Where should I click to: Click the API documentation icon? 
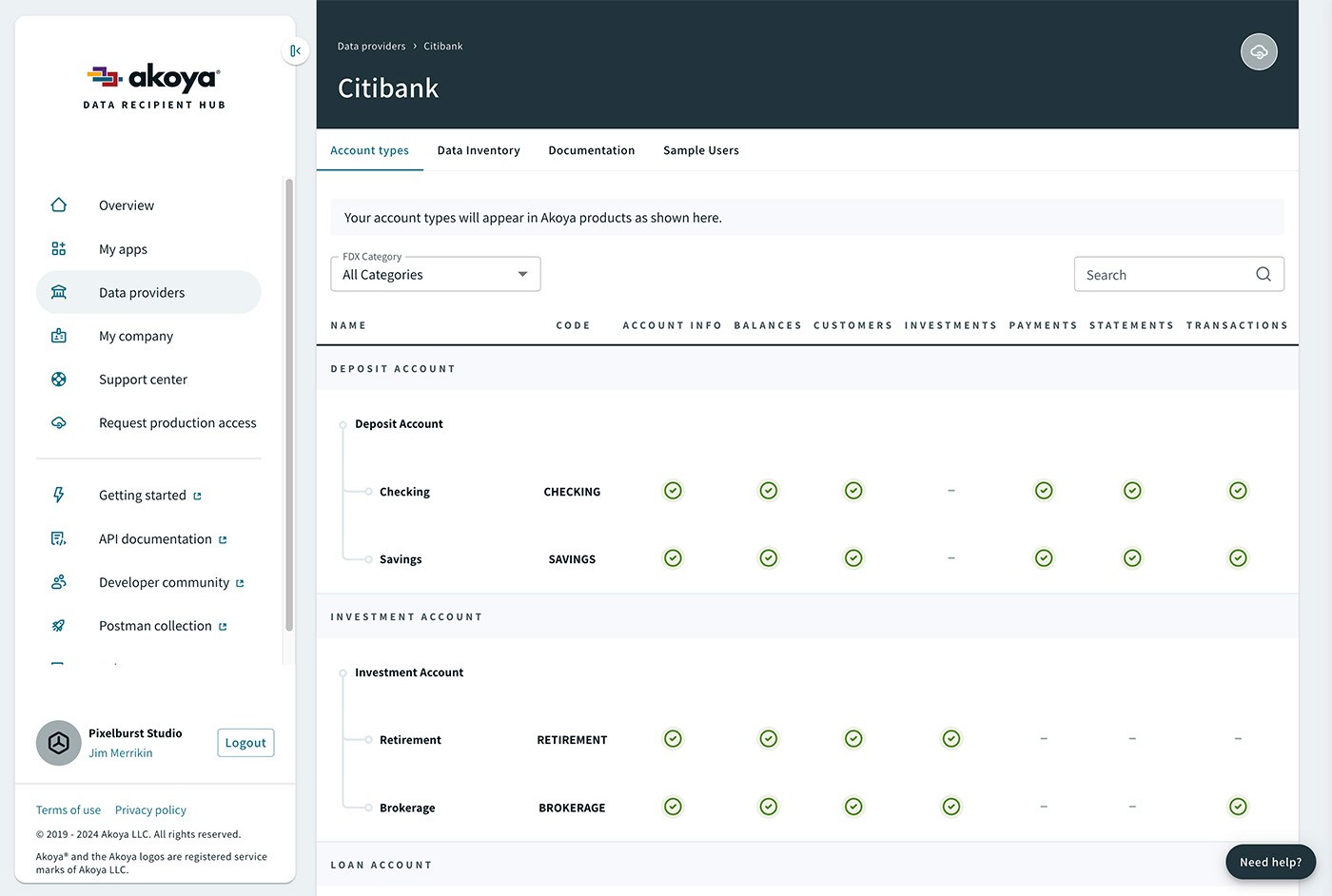(59, 538)
